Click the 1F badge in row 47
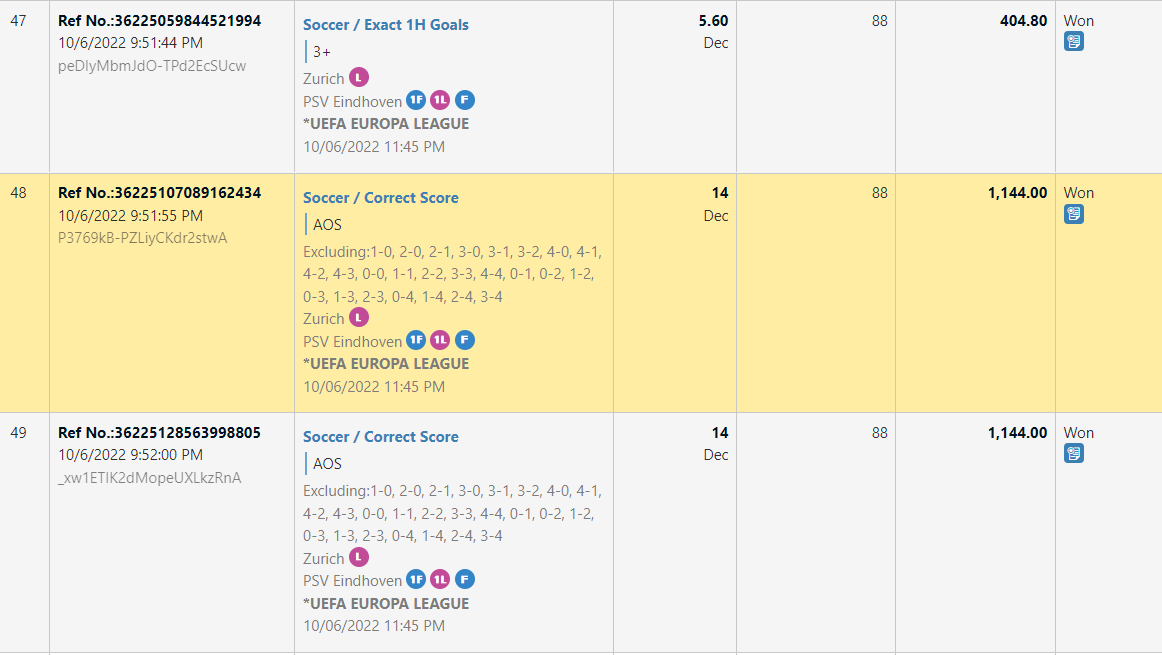The height and width of the screenshot is (655, 1162). point(417,101)
